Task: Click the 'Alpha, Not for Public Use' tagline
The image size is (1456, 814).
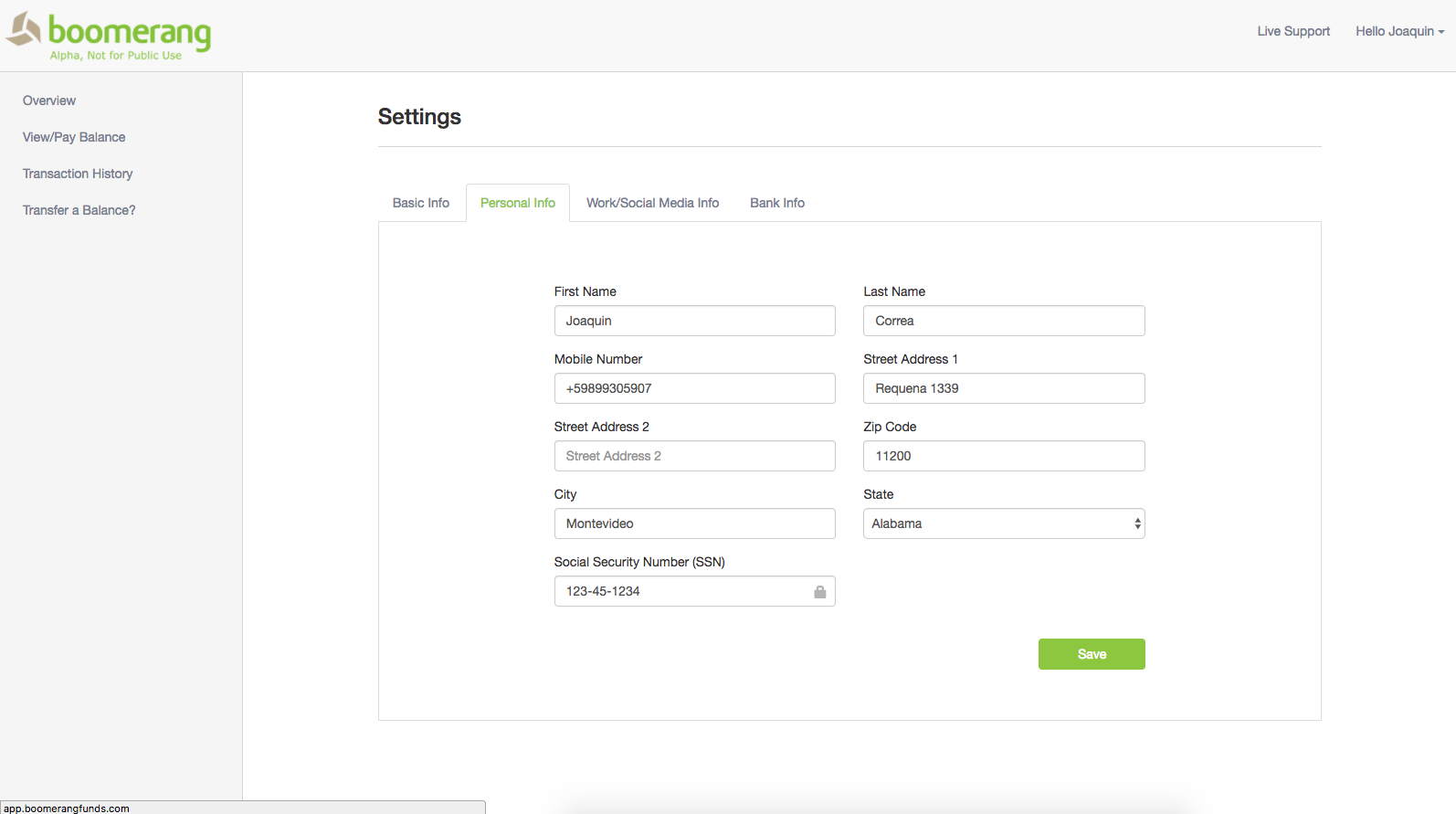Action: [x=116, y=56]
